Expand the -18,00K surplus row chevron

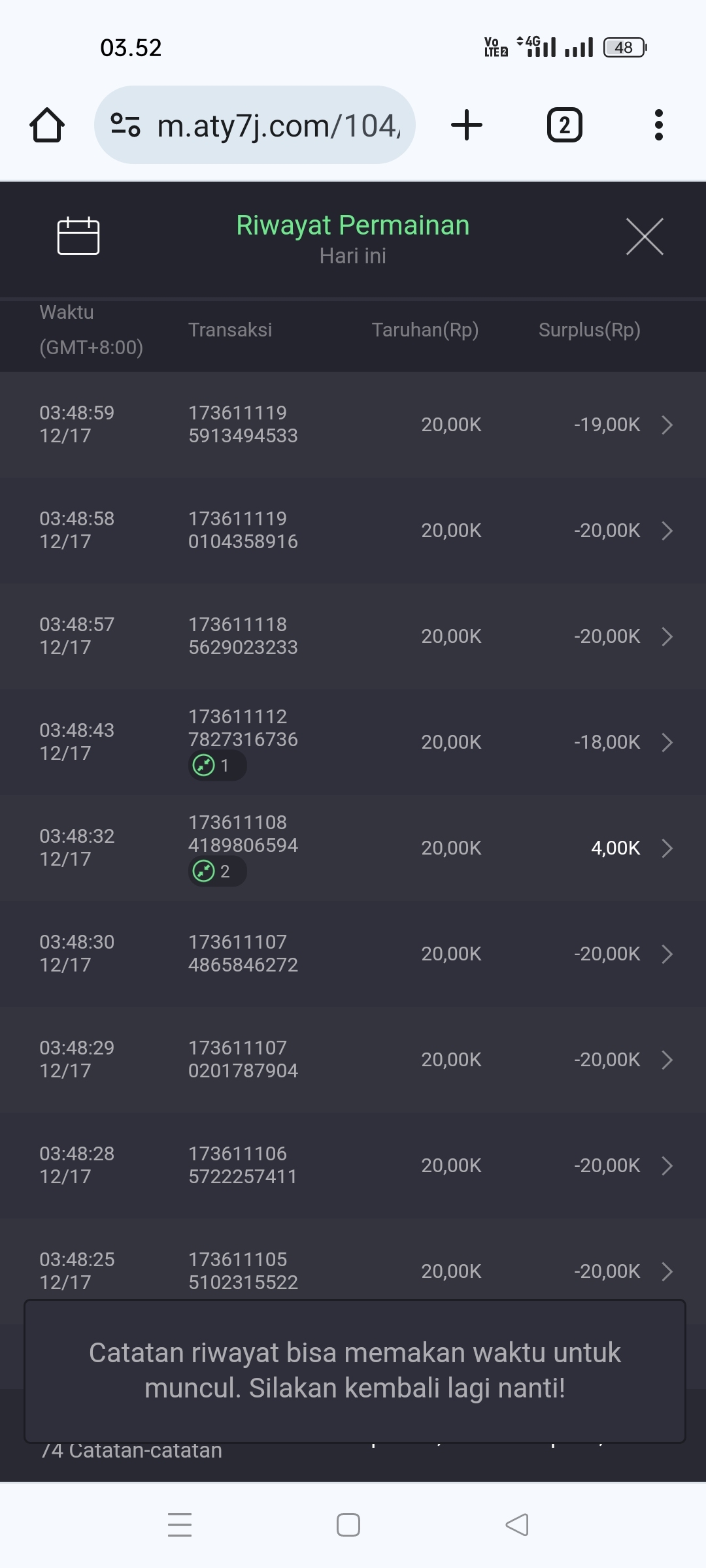[x=667, y=742]
